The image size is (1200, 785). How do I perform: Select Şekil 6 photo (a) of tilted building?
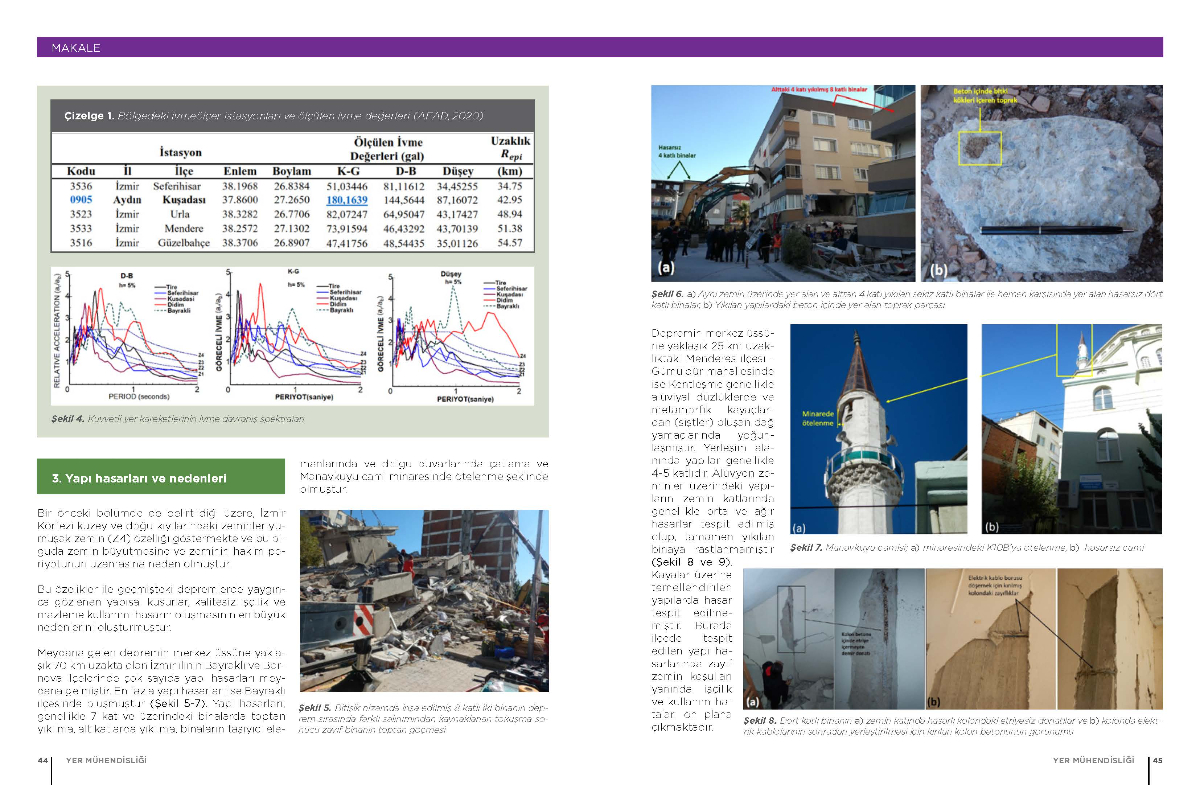[x=783, y=182]
